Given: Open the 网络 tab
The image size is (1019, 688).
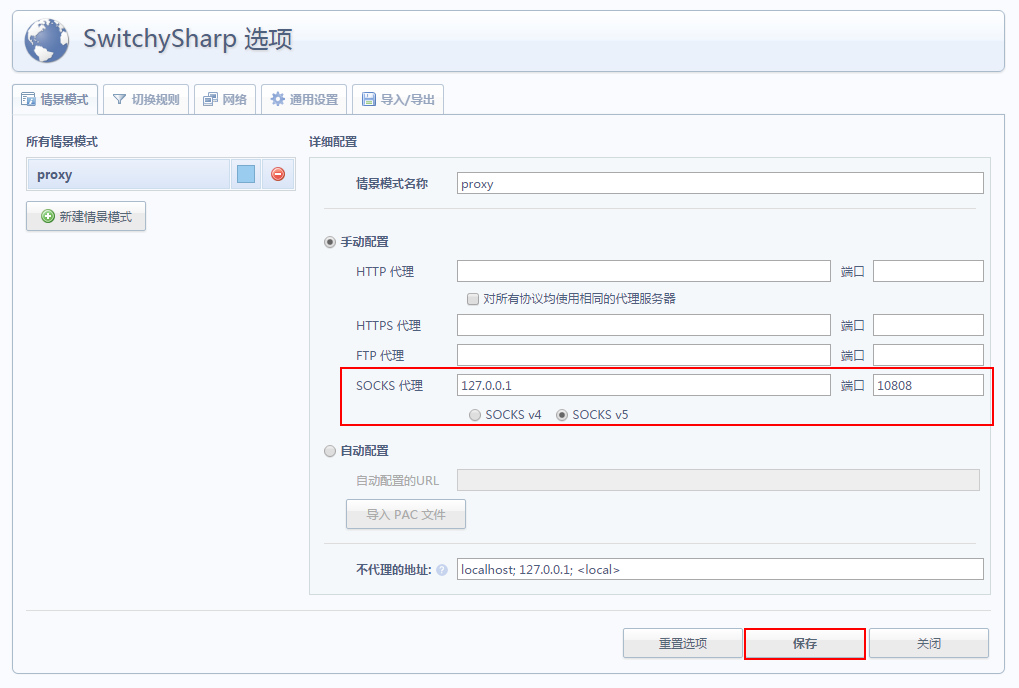Looking at the screenshot, I should [x=225, y=99].
